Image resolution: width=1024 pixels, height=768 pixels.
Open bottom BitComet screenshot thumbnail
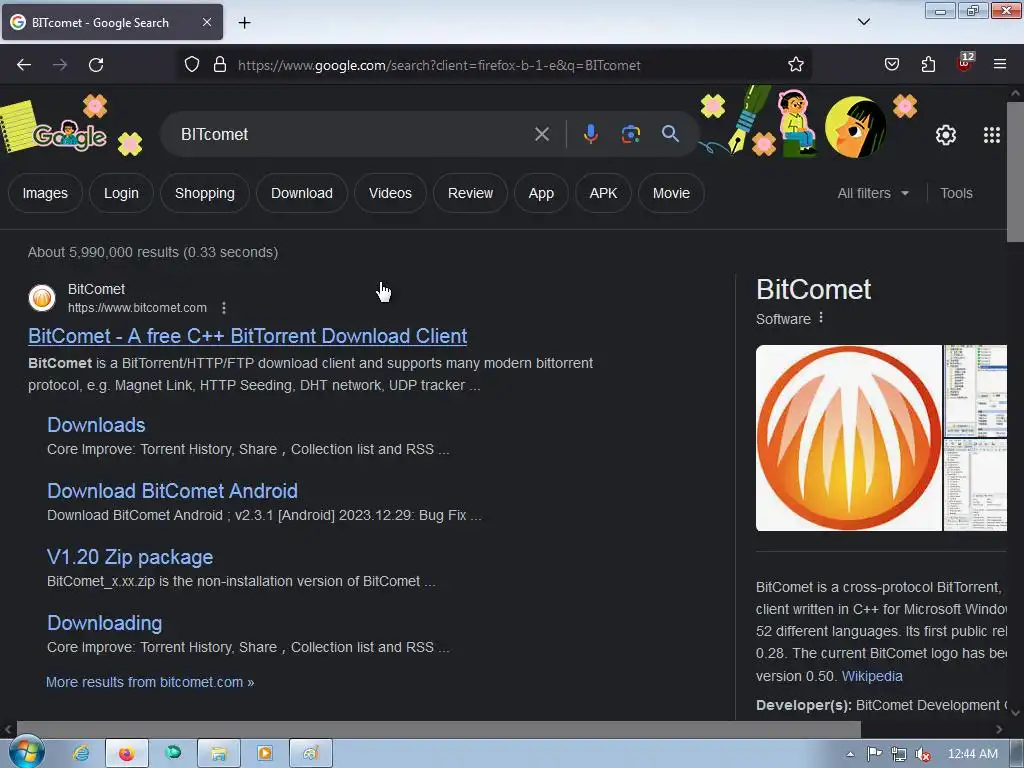tap(975, 485)
